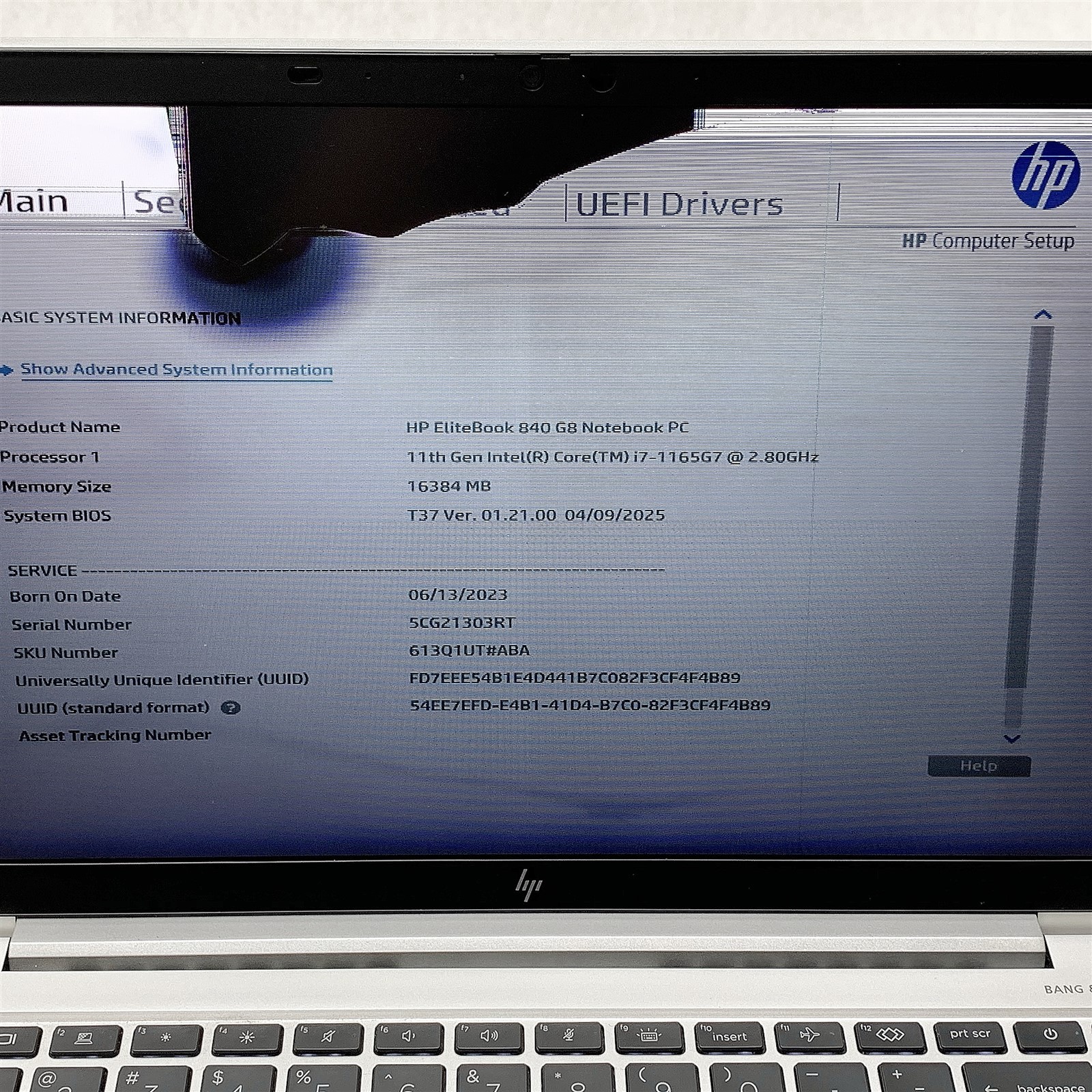Viewport: 1092px width, 1092px height.
Task: Click the HP logo in the corner
Action: [x=1045, y=175]
